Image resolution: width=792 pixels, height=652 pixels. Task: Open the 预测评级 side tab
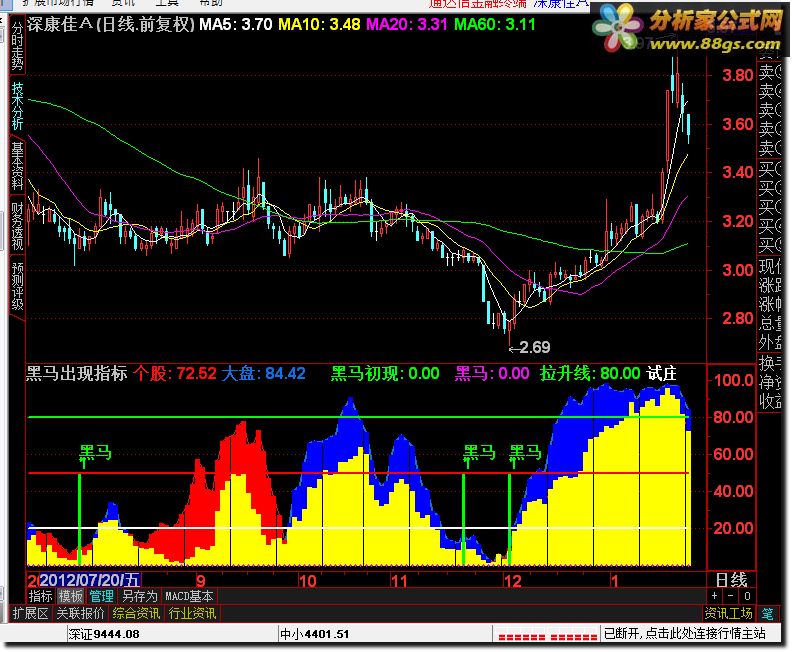point(17,286)
